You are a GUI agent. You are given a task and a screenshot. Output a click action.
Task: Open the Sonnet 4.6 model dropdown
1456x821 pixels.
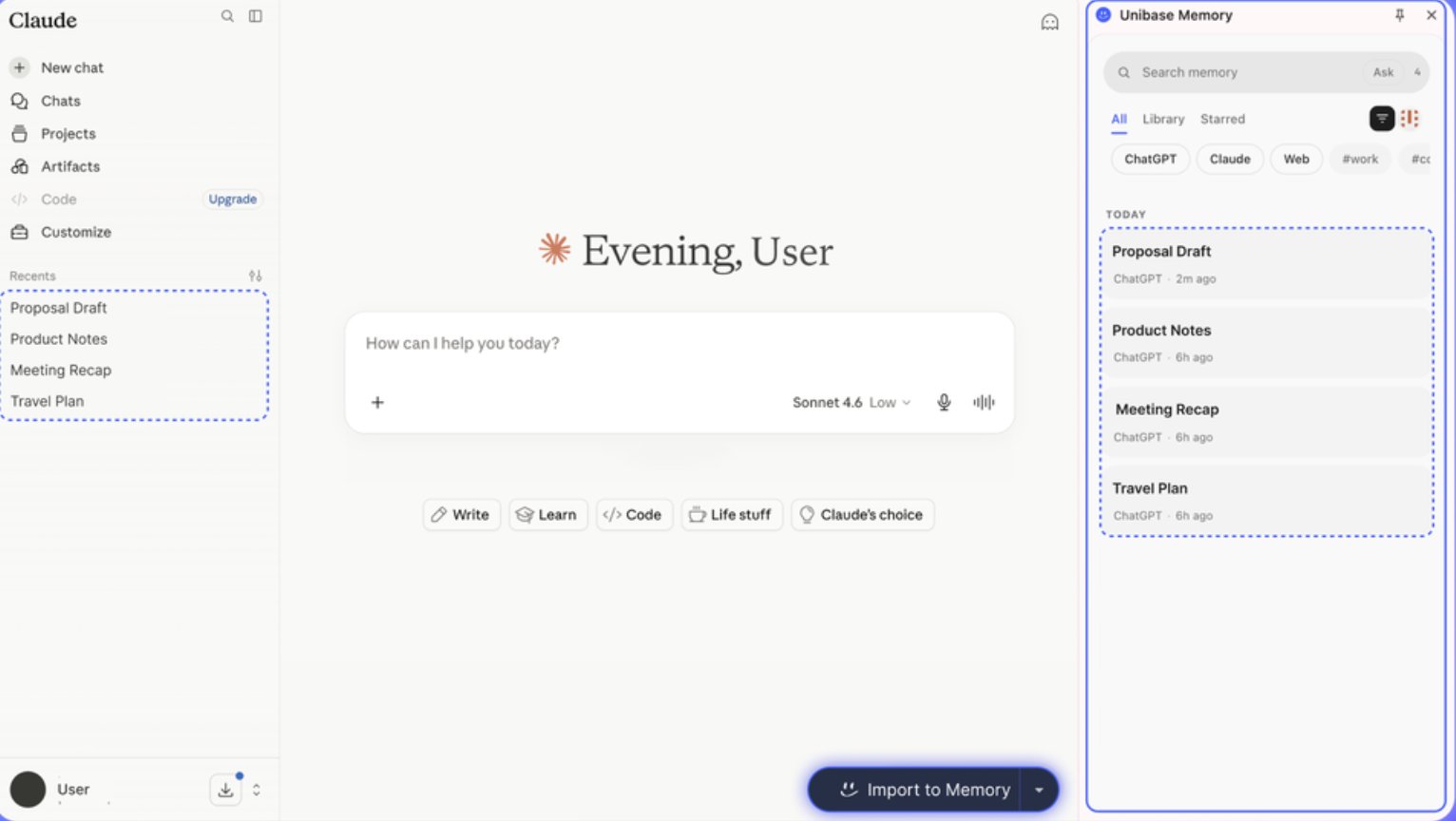(x=852, y=402)
